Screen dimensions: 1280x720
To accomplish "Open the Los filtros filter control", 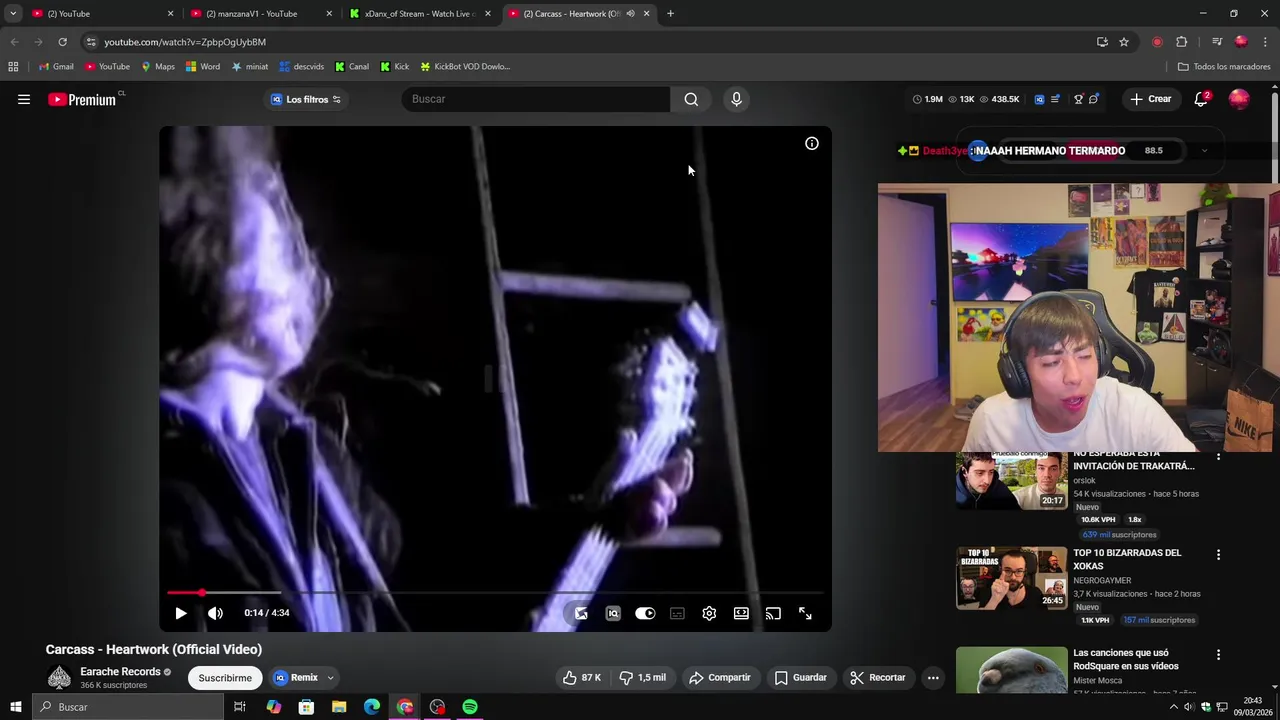I will (x=306, y=99).
